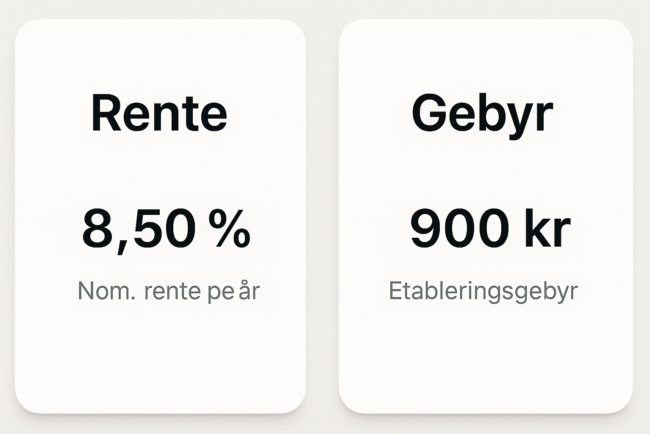The image size is (650, 434).
Task: Click the 900 kr fee value
Action: tap(489, 230)
